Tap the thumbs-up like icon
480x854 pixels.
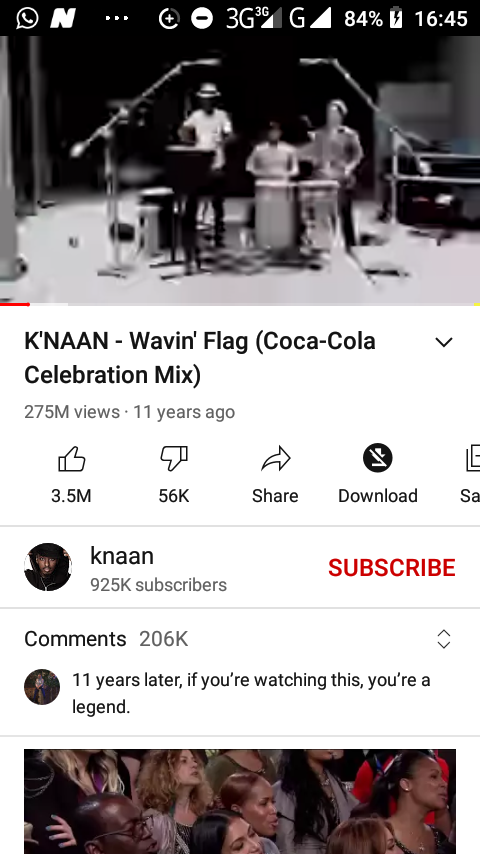click(71, 459)
